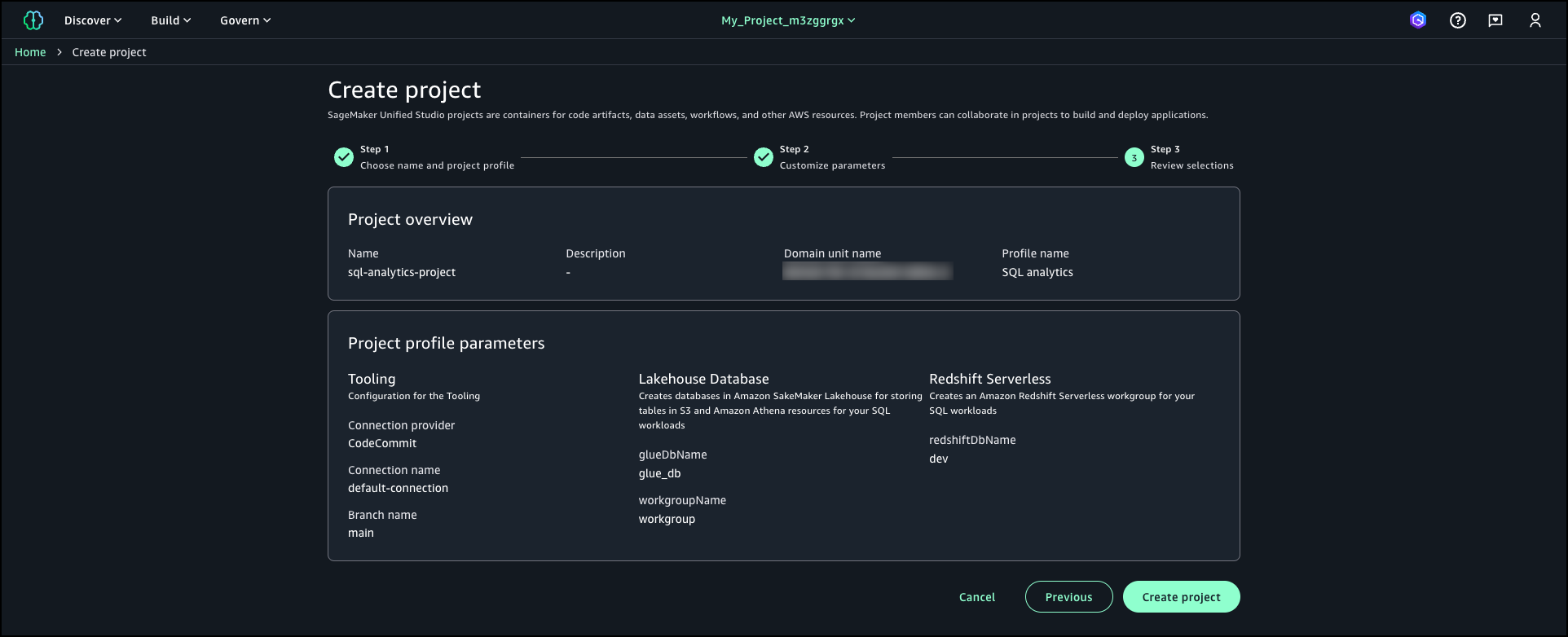Click the Step 3 number circle
Viewport: 1568px width, 637px height.
(1134, 158)
